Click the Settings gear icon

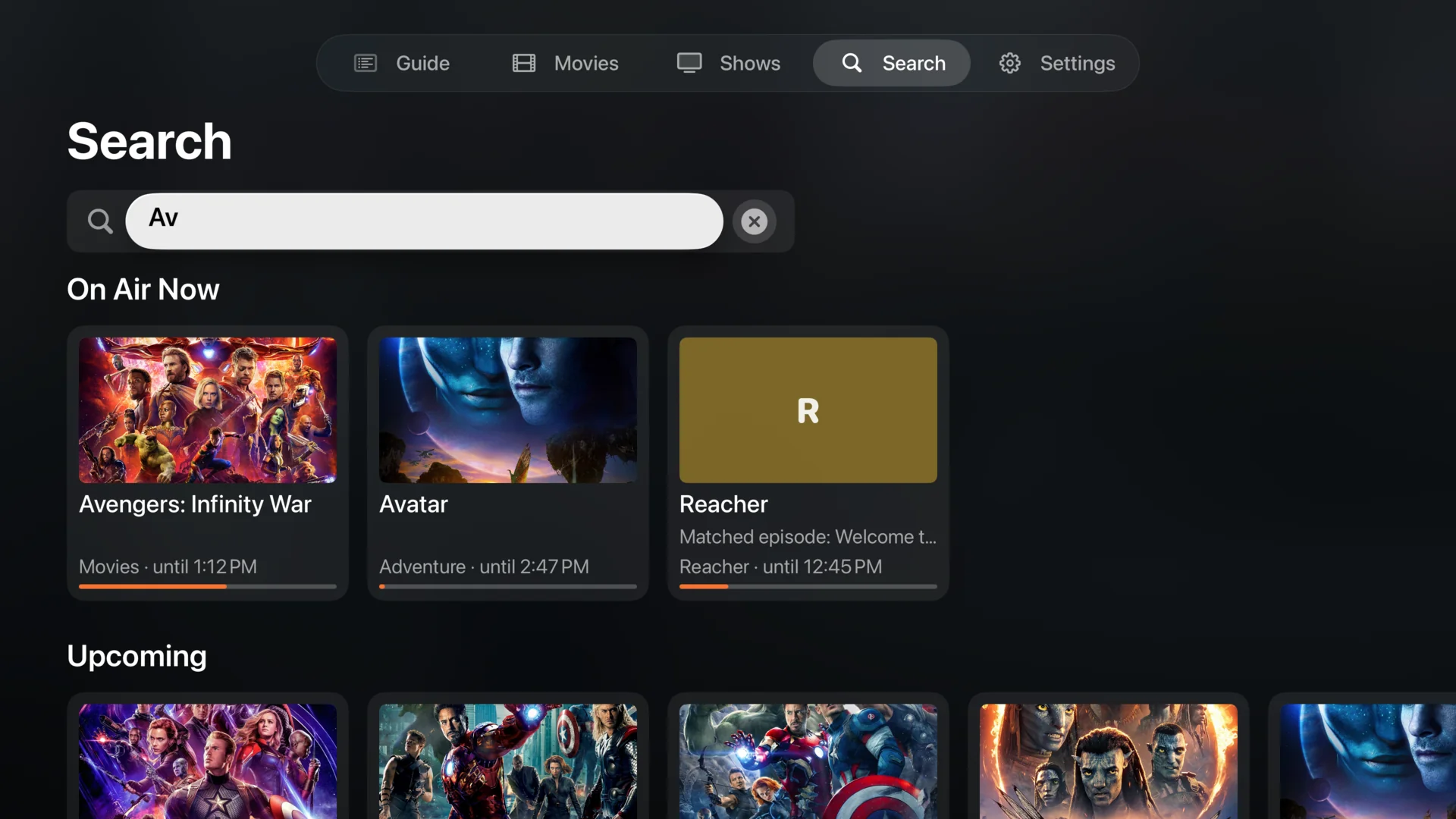pos(1009,63)
